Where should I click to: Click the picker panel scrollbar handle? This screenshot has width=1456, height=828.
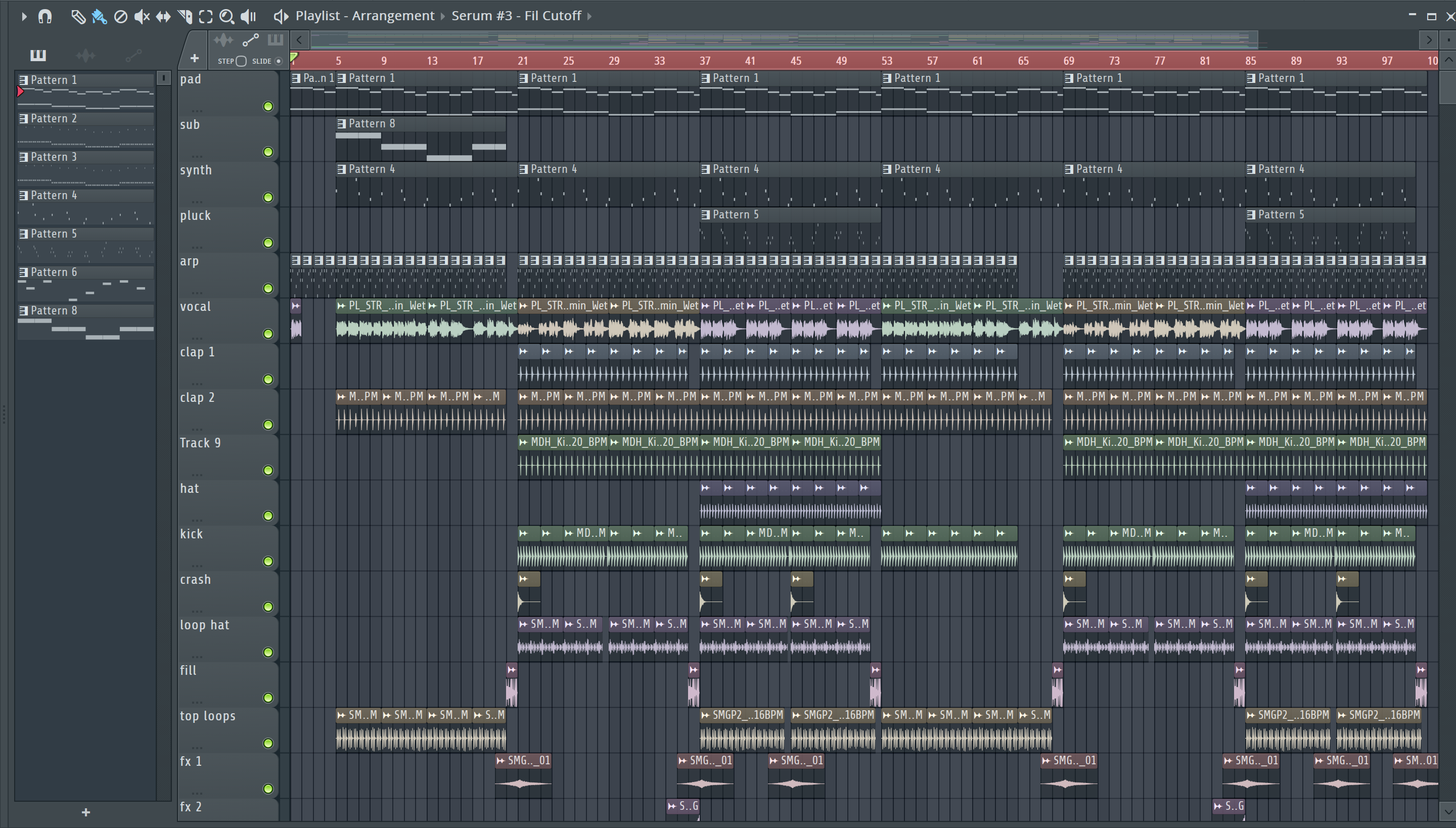tap(164, 77)
